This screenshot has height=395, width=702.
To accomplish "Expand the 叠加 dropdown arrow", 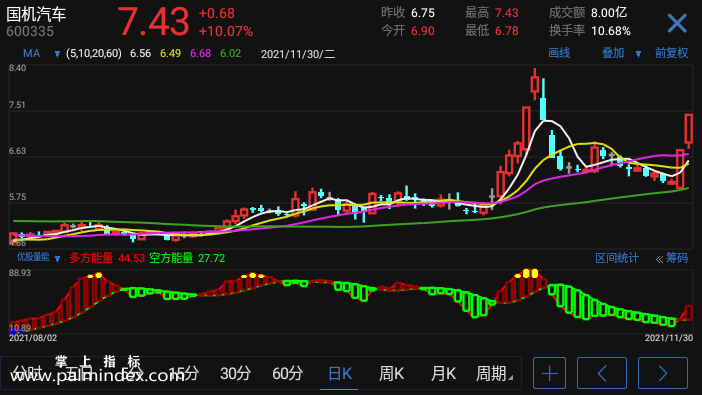I will click(638, 54).
